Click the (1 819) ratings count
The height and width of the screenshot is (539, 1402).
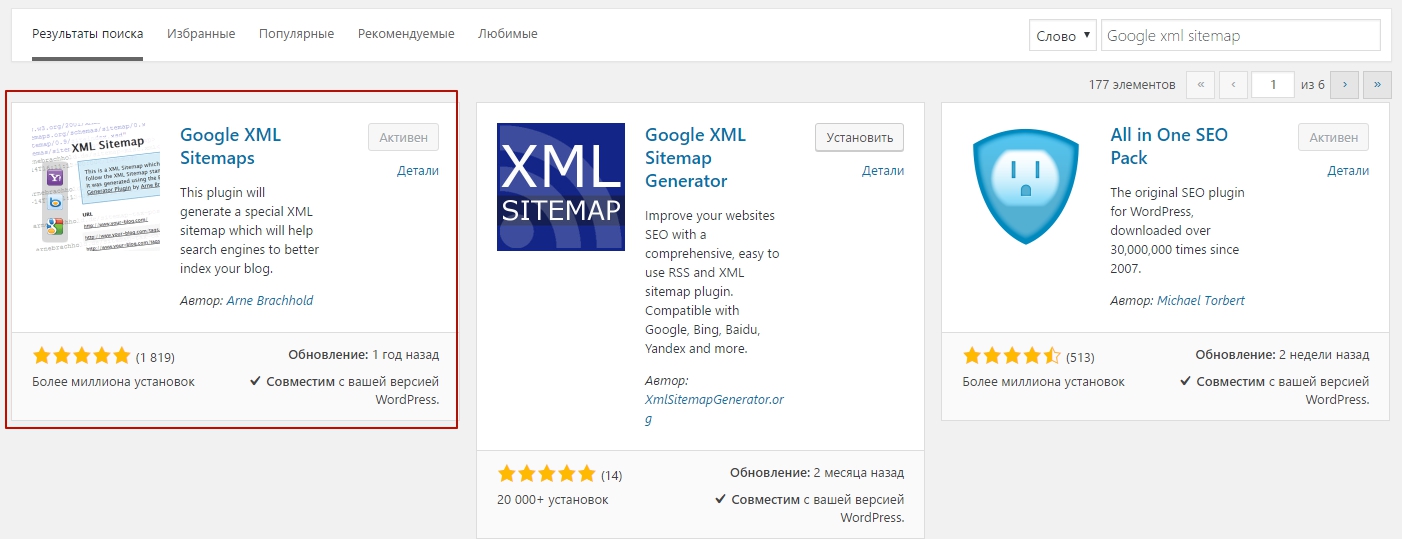click(155, 357)
